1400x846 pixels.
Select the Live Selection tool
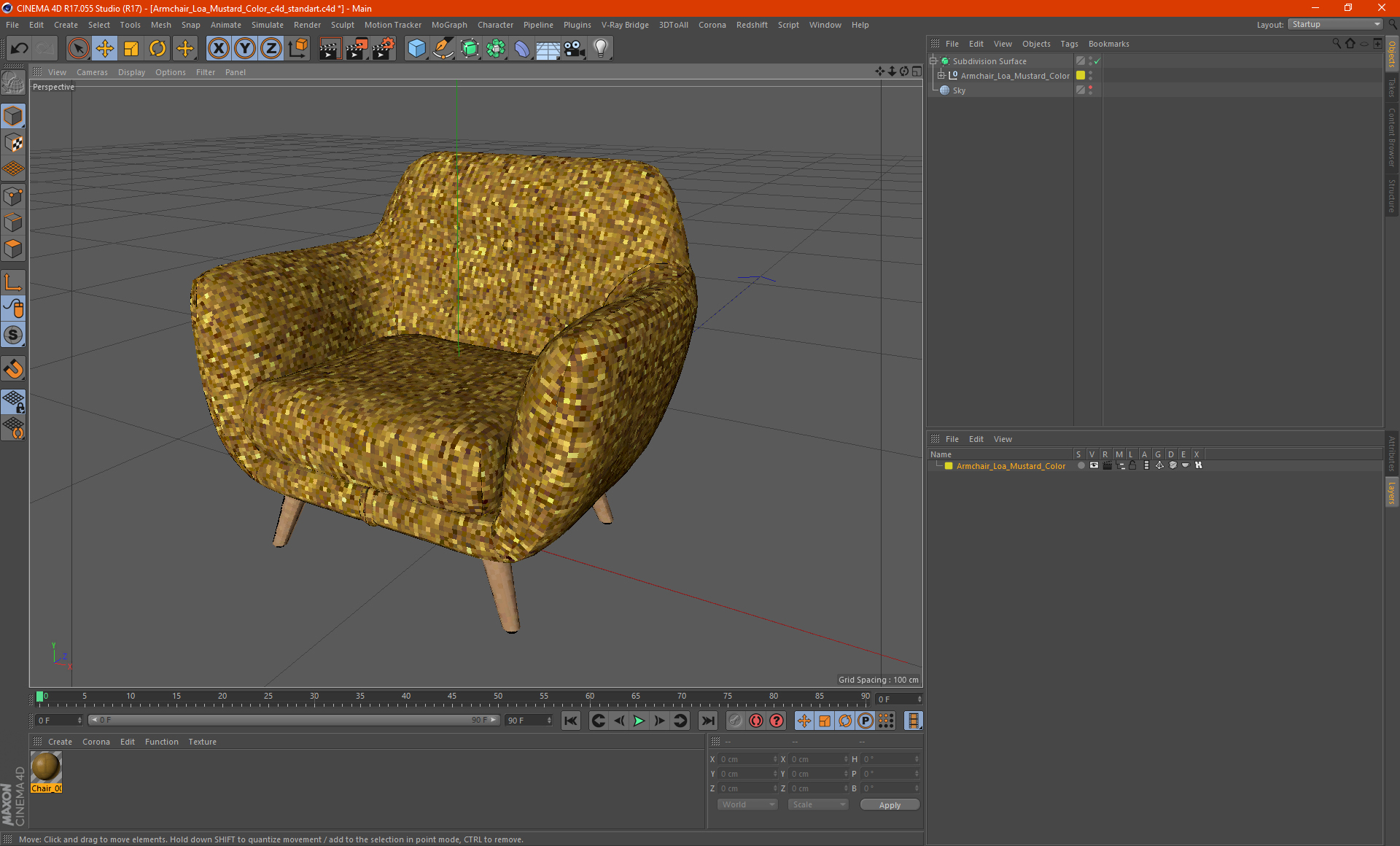[x=78, y=49]
